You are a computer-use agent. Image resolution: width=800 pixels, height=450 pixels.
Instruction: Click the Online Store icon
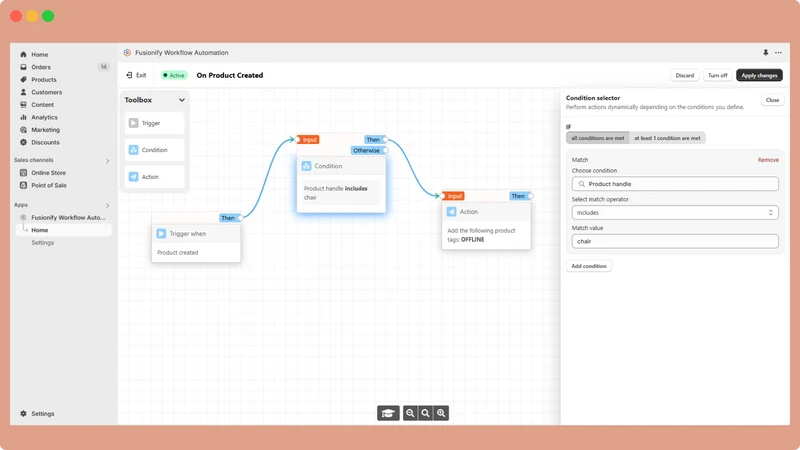[x=23, y=173]
